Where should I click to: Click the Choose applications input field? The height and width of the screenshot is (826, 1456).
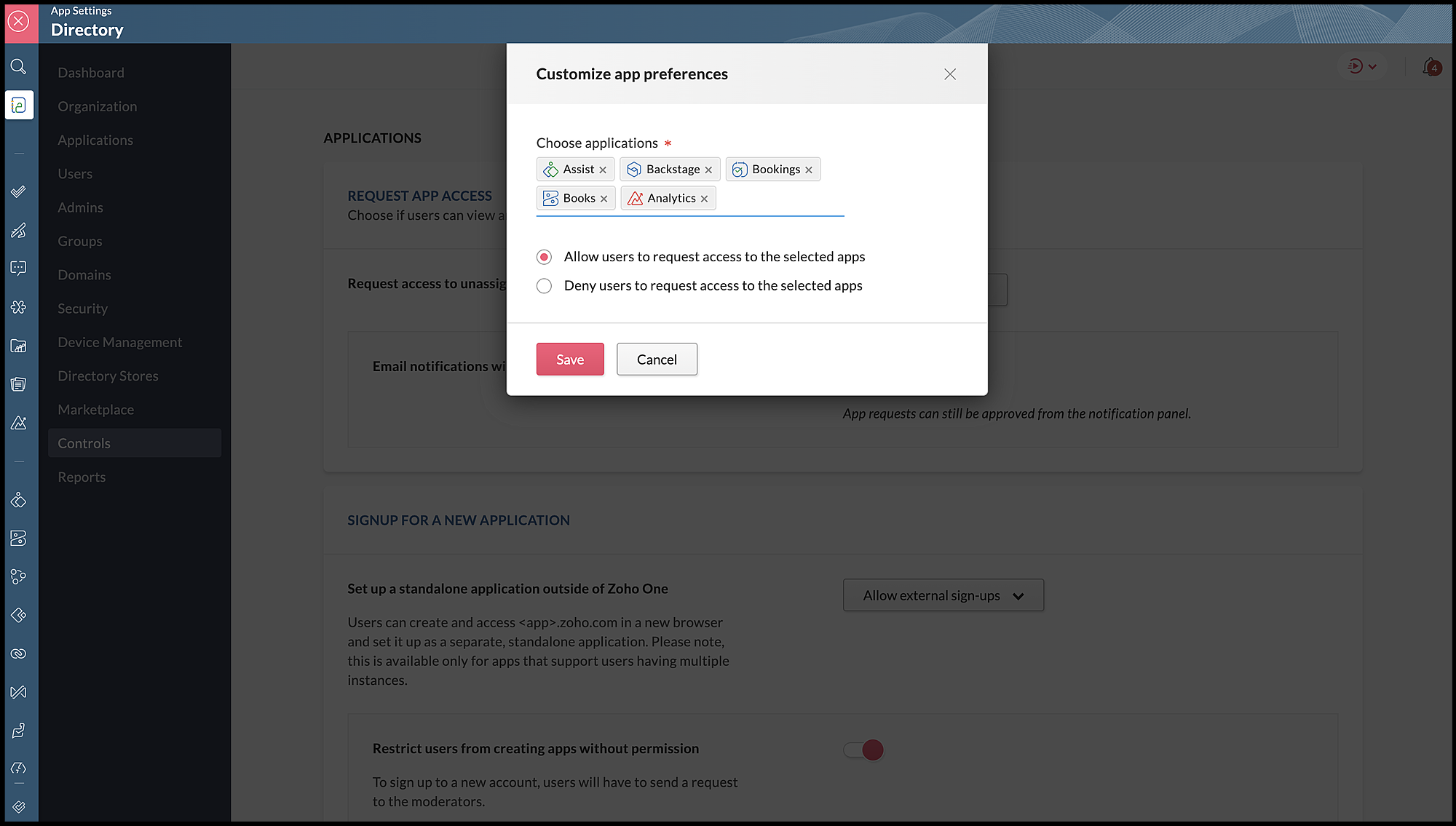pos(779,199)
